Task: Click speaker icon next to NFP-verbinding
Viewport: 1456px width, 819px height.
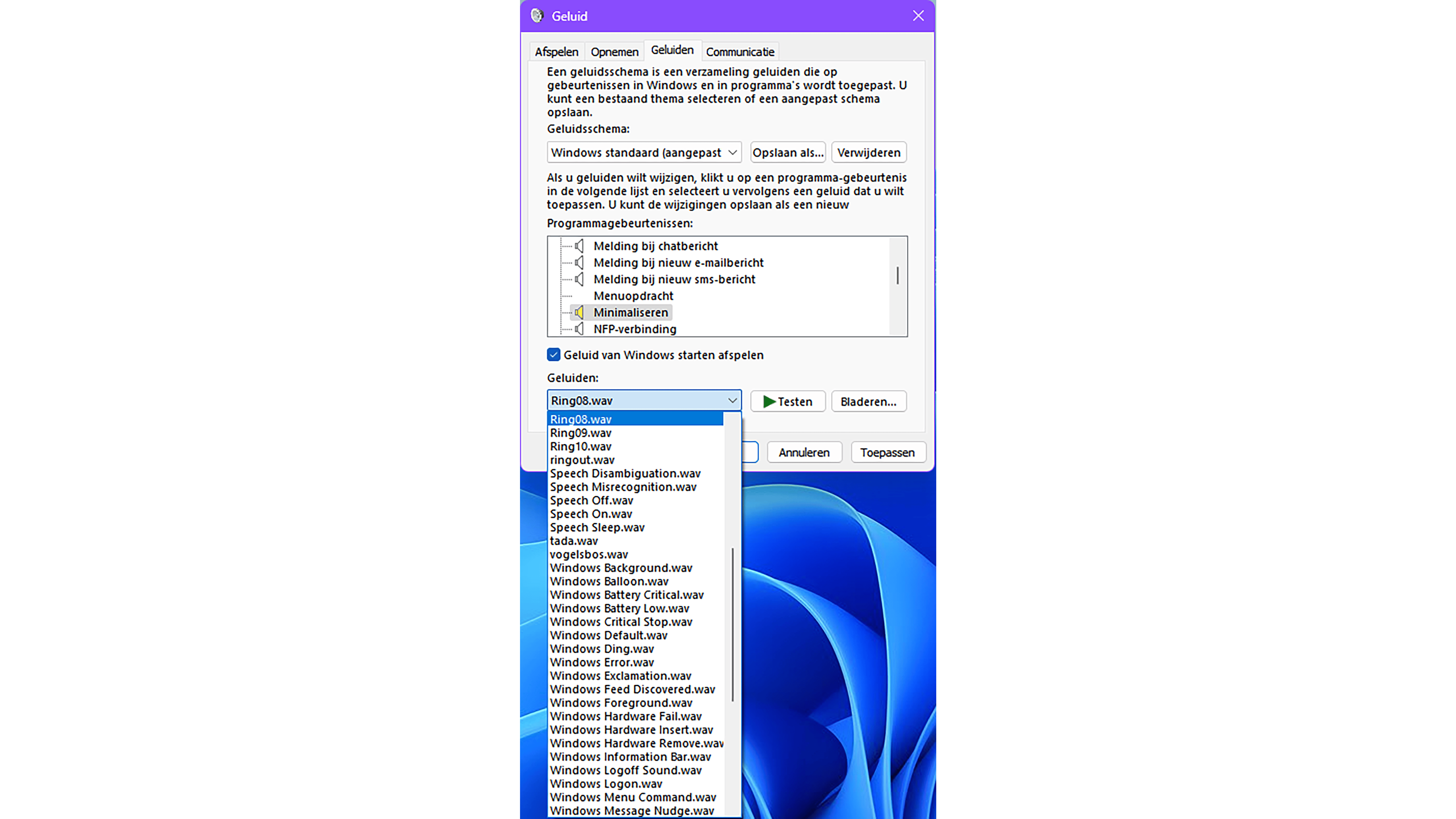Action: tap(579, 329)
